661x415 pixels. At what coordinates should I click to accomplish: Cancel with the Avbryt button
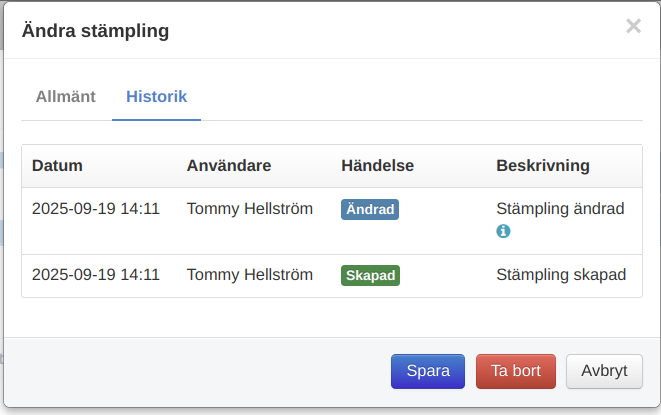pos(604,371)
